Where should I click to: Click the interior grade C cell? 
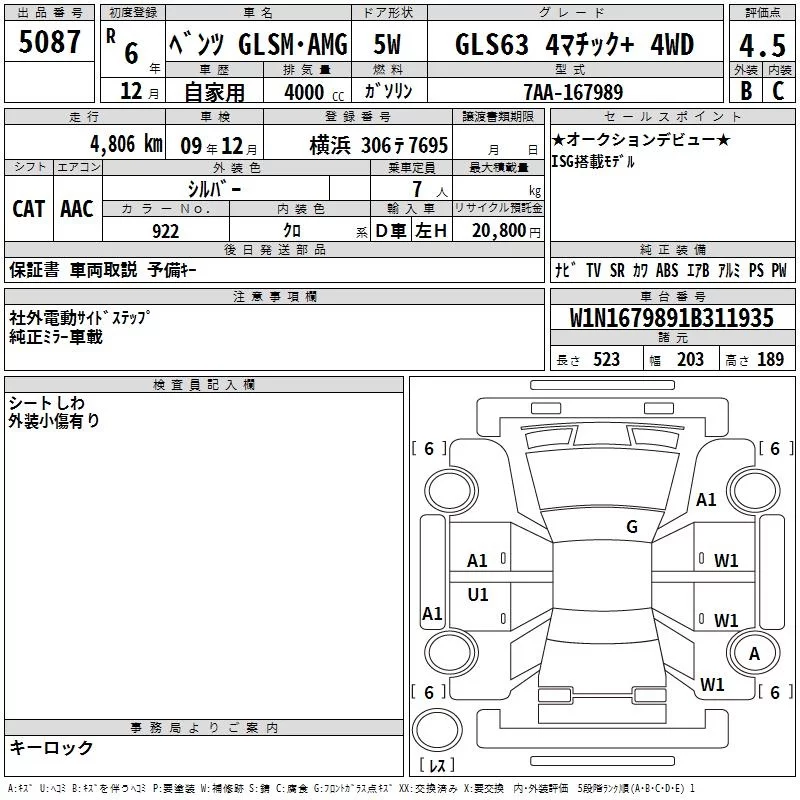coord(779,90)
